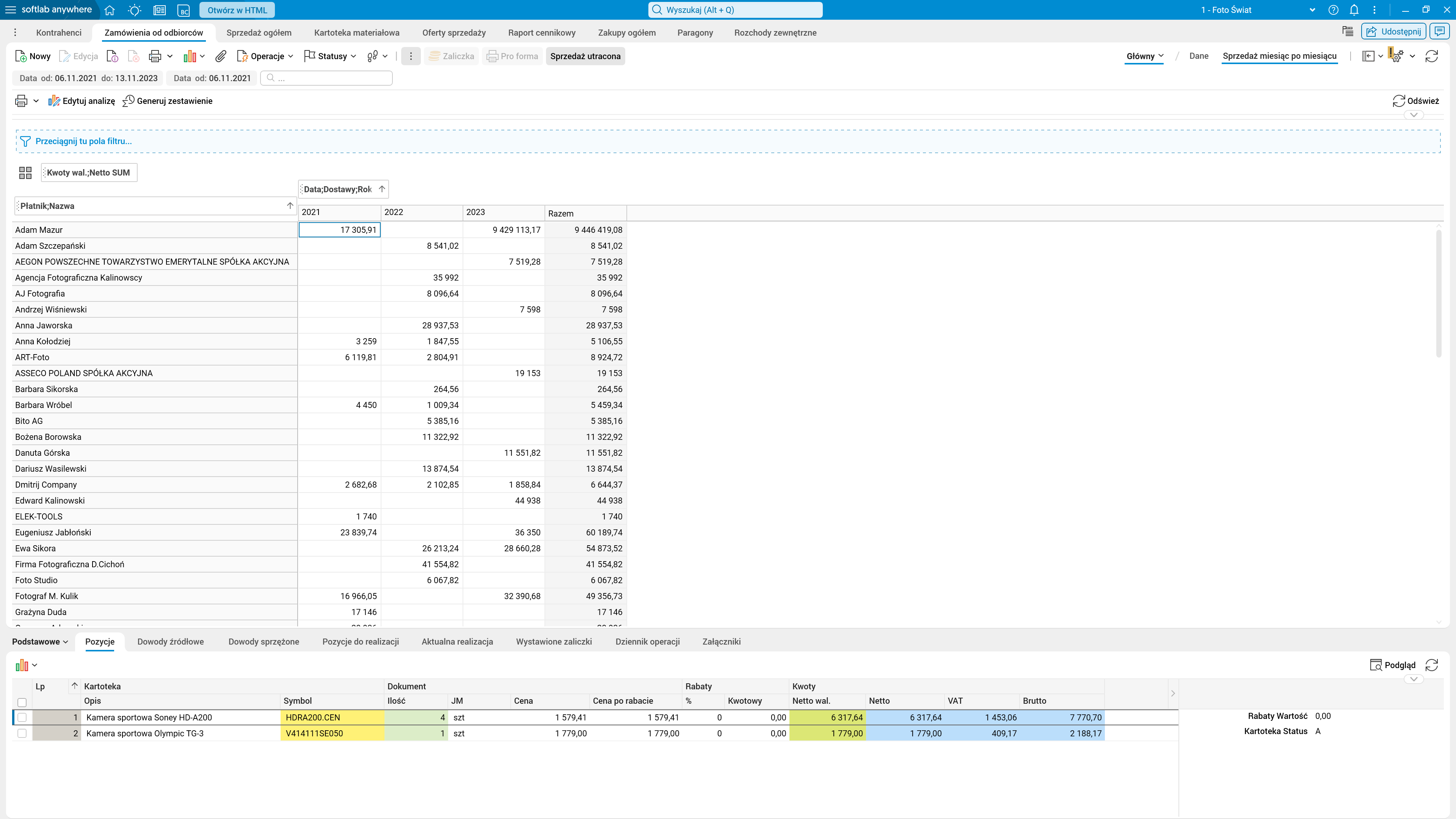
Task: Open the Dowody źródłowe tab
Action: (171, 642)
